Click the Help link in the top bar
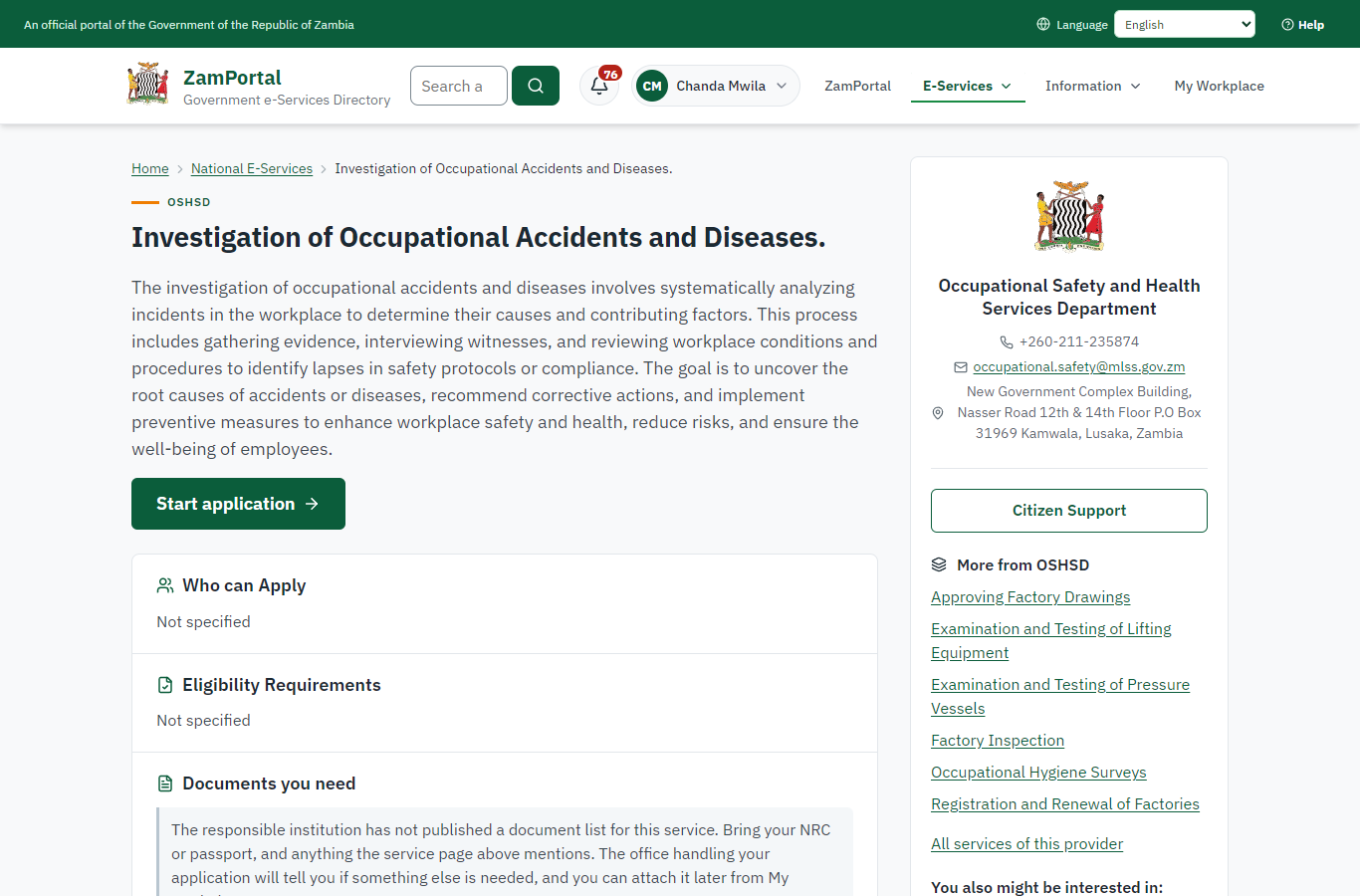Screen dimensions: 1360x896 coord(1303,25)
